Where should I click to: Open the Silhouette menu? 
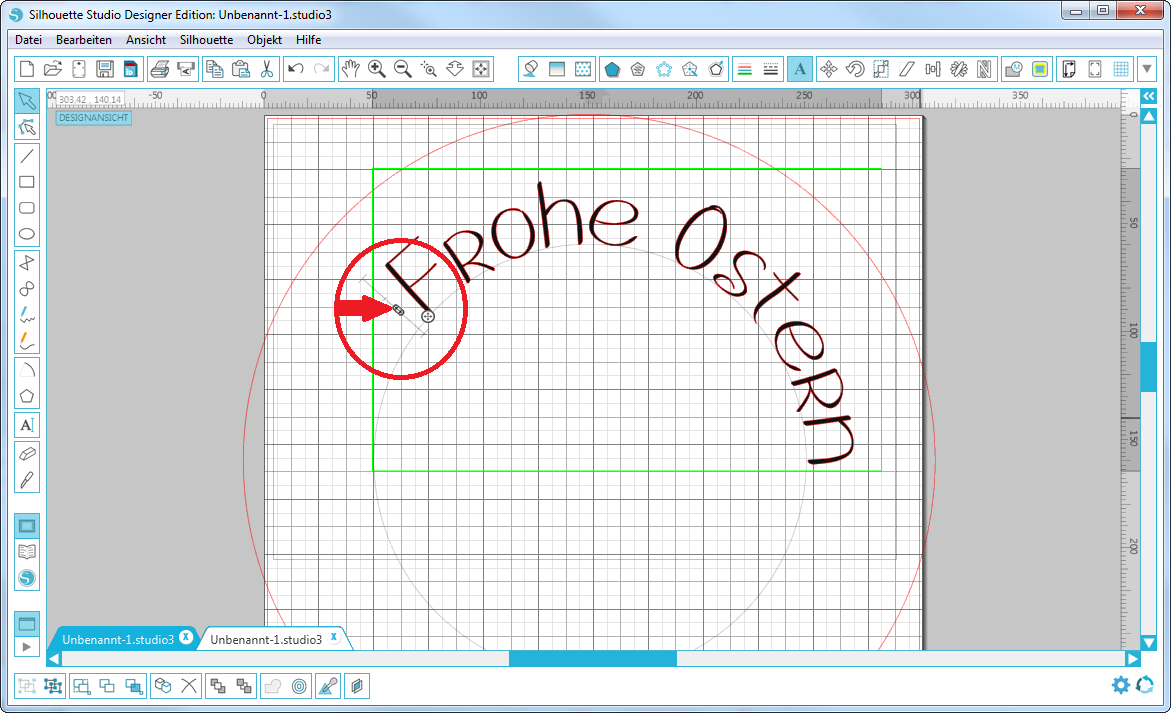coord(206,40)
